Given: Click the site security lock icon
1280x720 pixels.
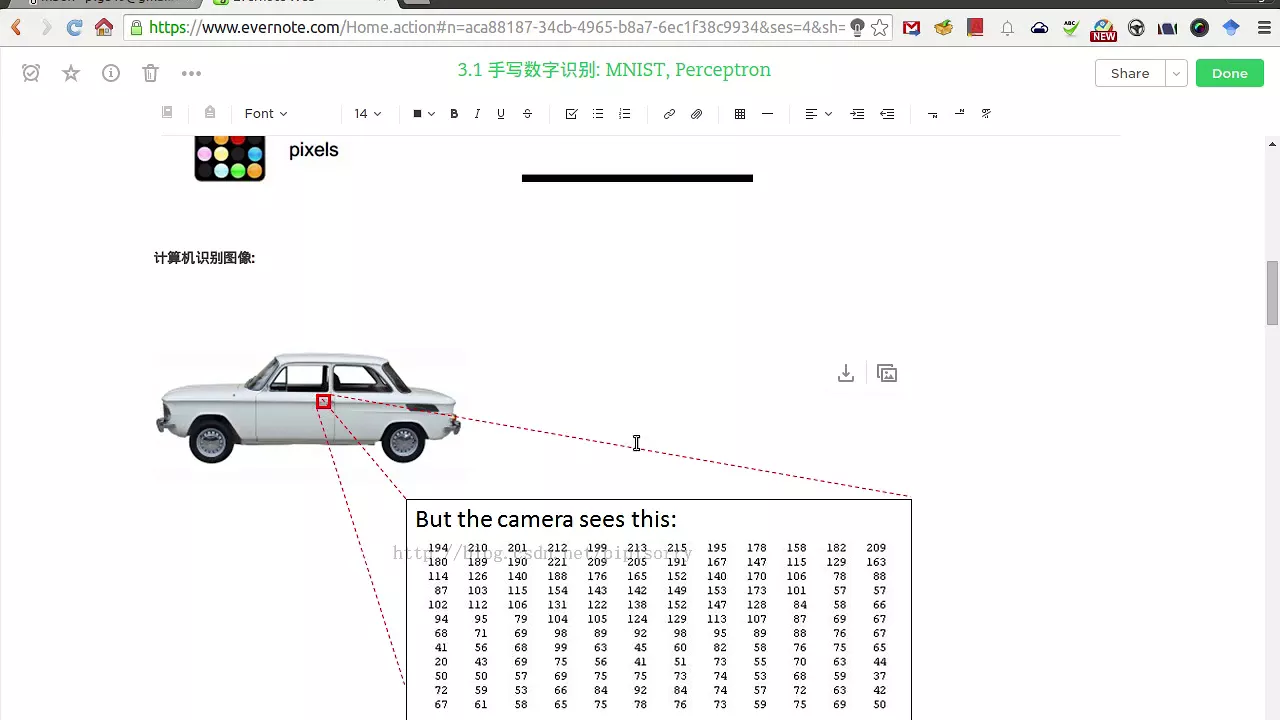Looking at the screenshot, I should 136,28.
